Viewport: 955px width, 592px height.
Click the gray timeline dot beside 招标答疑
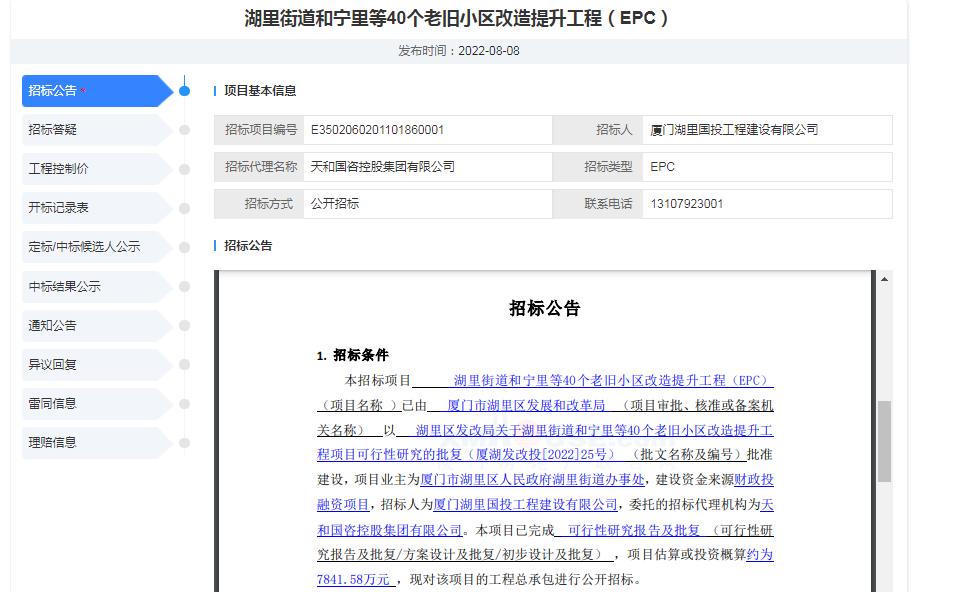(184, 130)
